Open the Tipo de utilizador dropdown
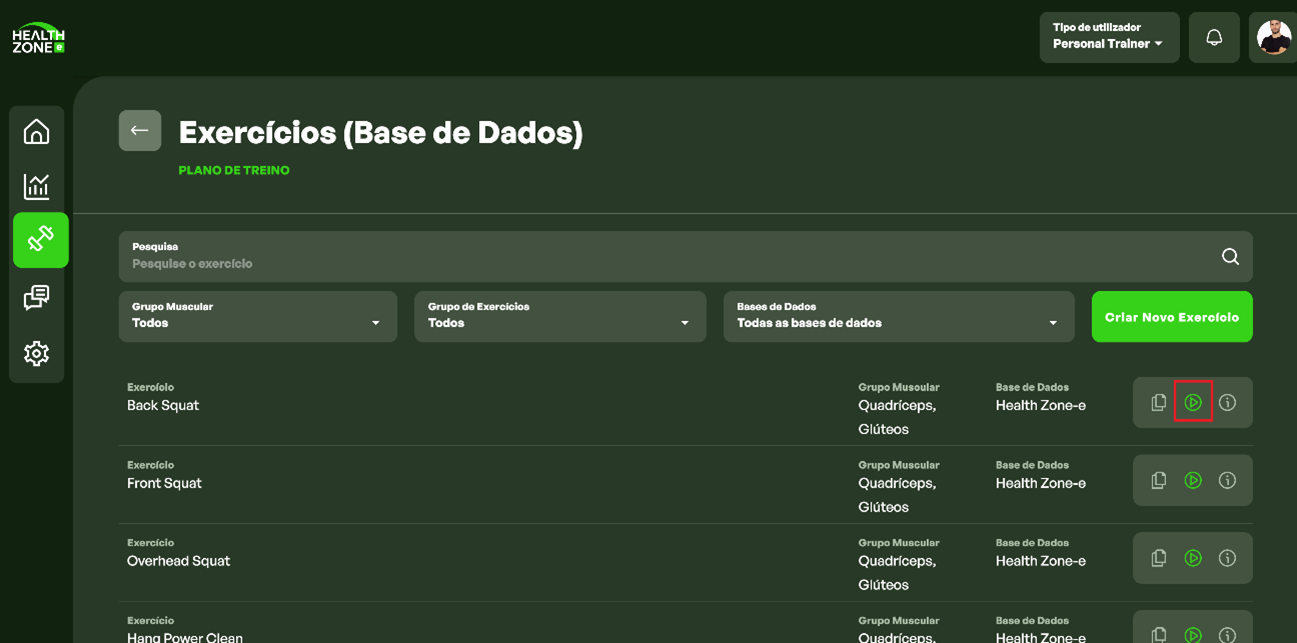This screenshot has height=643, width=1297. pos(1109,38)
